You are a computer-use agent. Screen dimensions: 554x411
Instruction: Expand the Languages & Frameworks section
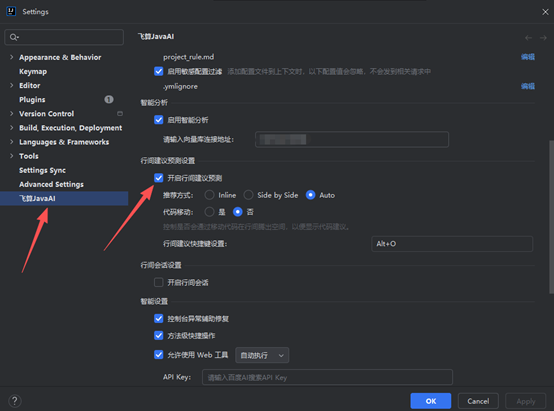12,142
